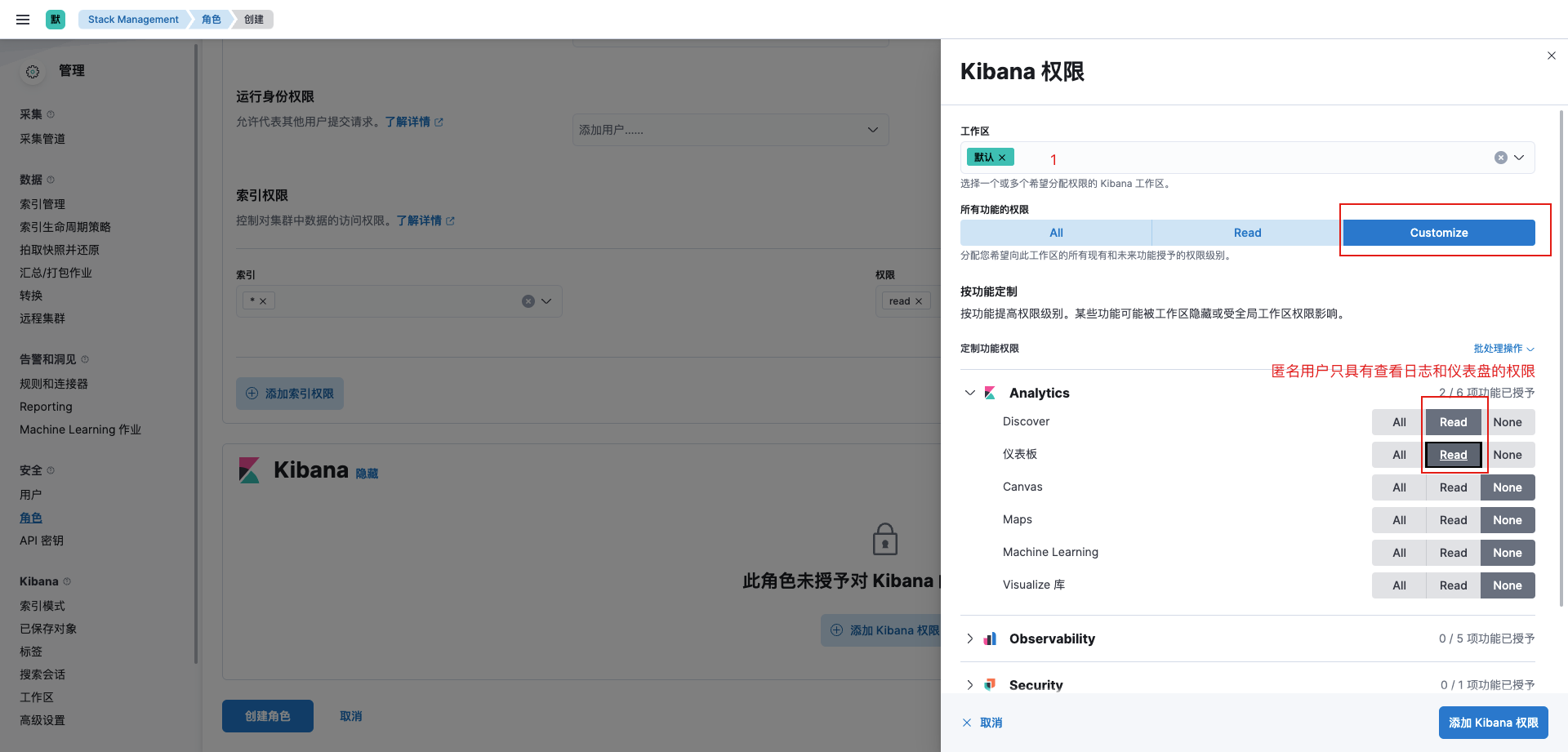Go to 角色 breadcrumb
Viewport: 1568px width, 752px height.
(212, 20)
